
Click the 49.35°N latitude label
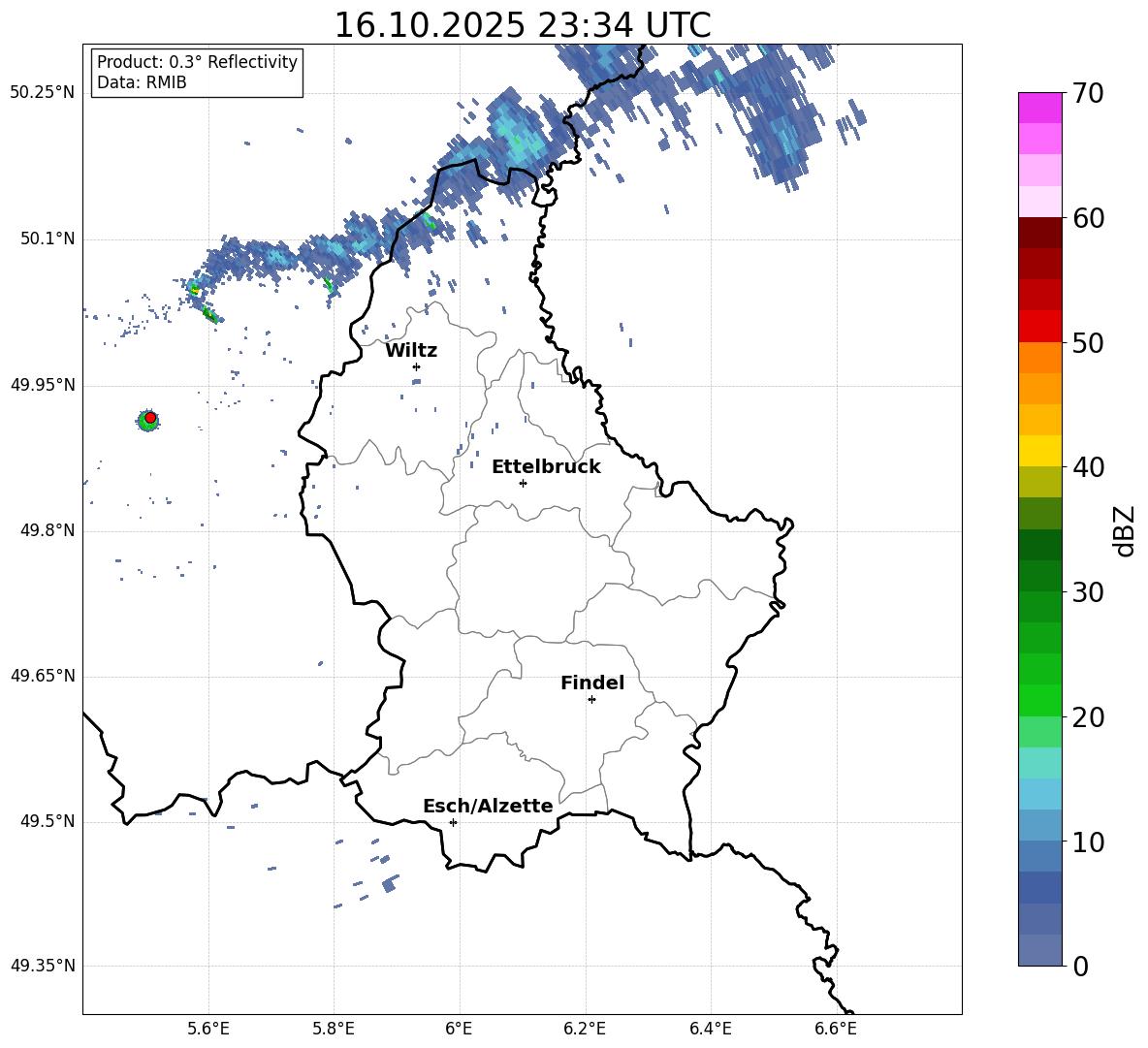click(43, 966)
